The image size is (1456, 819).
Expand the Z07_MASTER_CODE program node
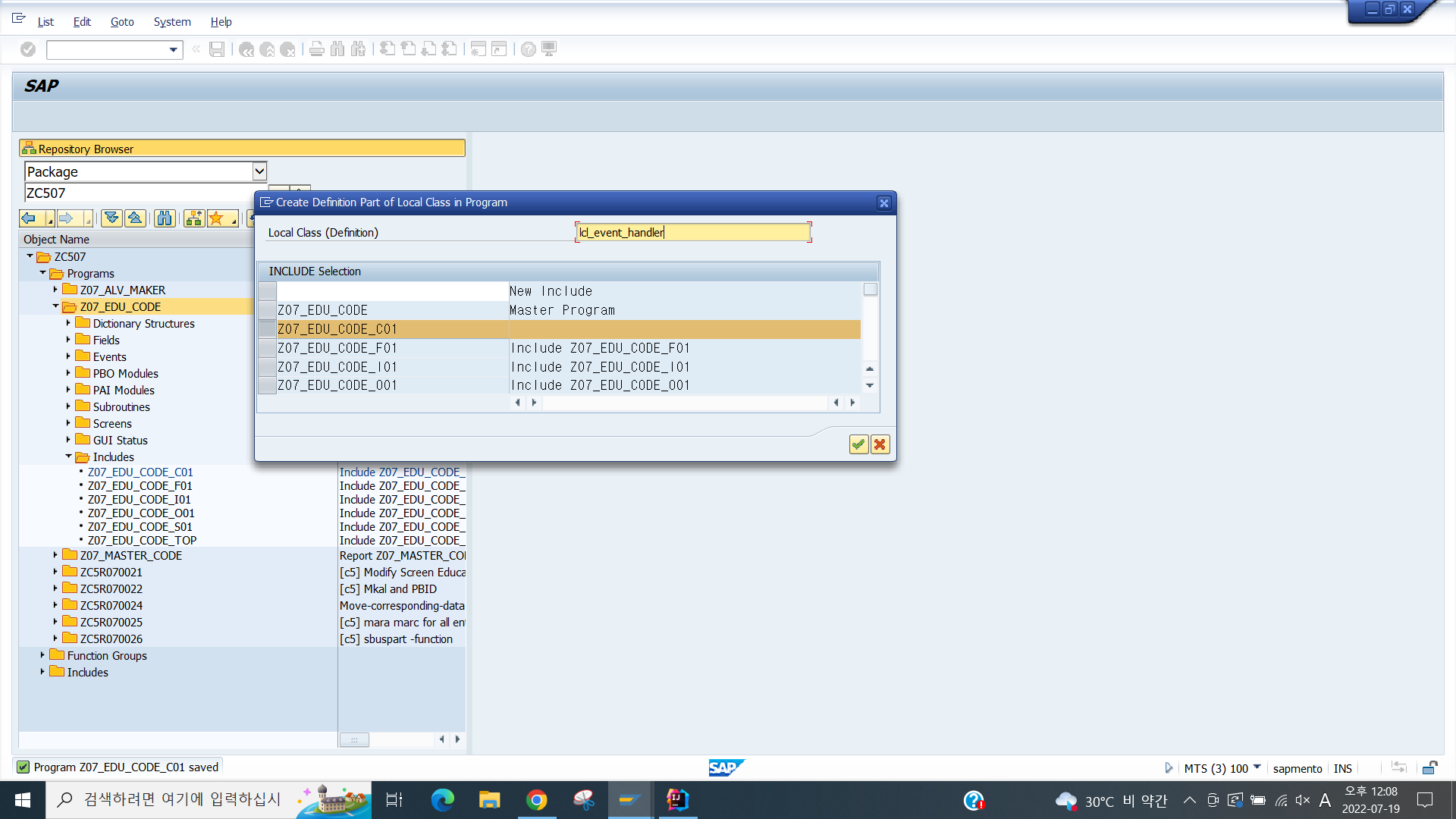(55, 555)
